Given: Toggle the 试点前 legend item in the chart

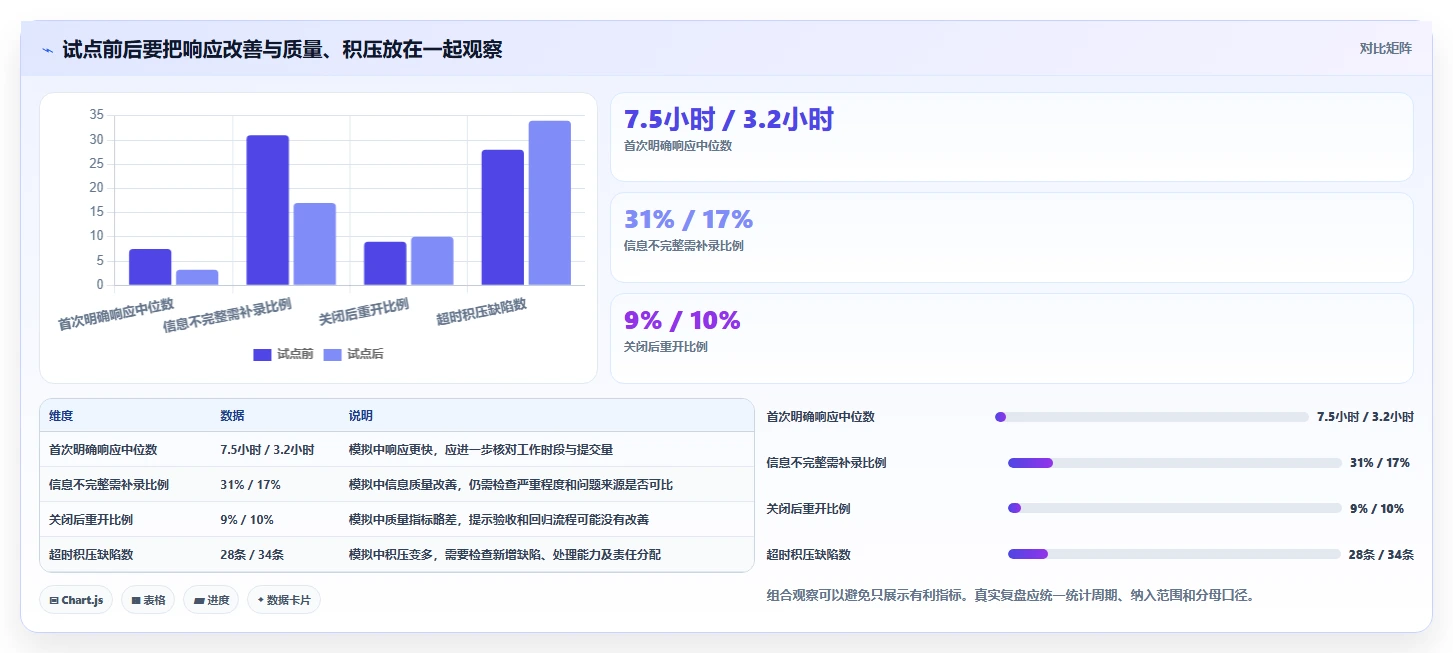Looking at the screenshot, I should click(x=283, y=354).
